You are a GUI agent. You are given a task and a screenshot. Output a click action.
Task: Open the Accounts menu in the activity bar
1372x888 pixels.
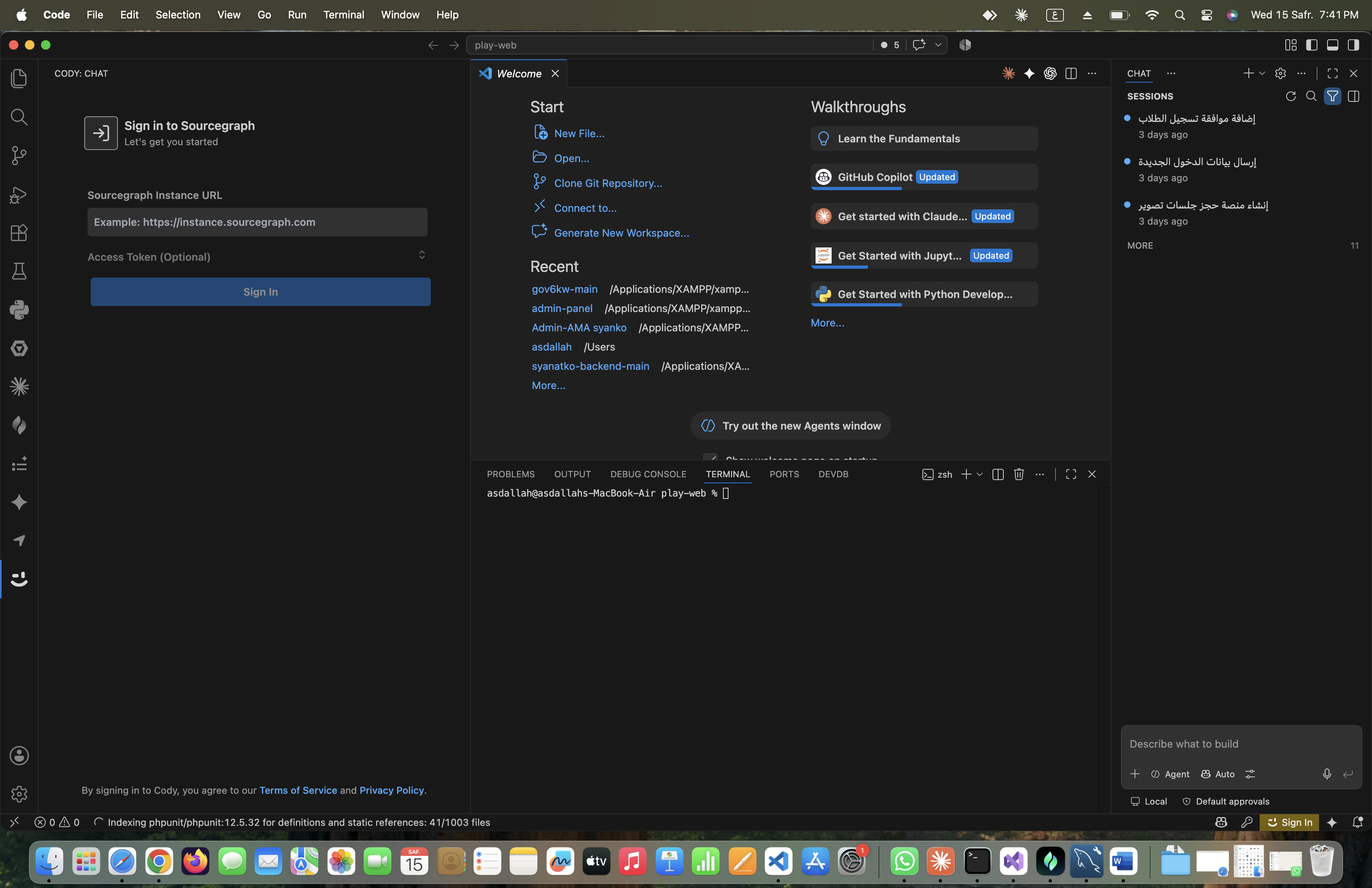[x=19, y=756]
